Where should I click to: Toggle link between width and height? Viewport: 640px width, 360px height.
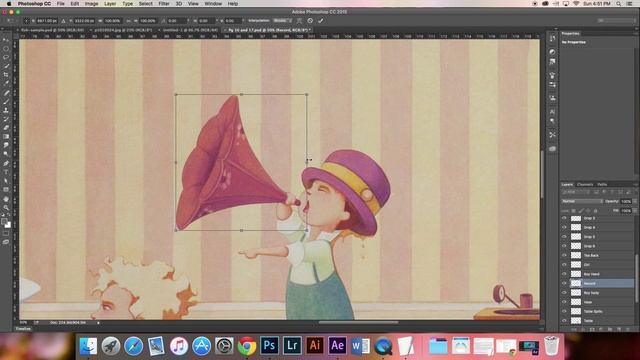(x=128, y=20)
